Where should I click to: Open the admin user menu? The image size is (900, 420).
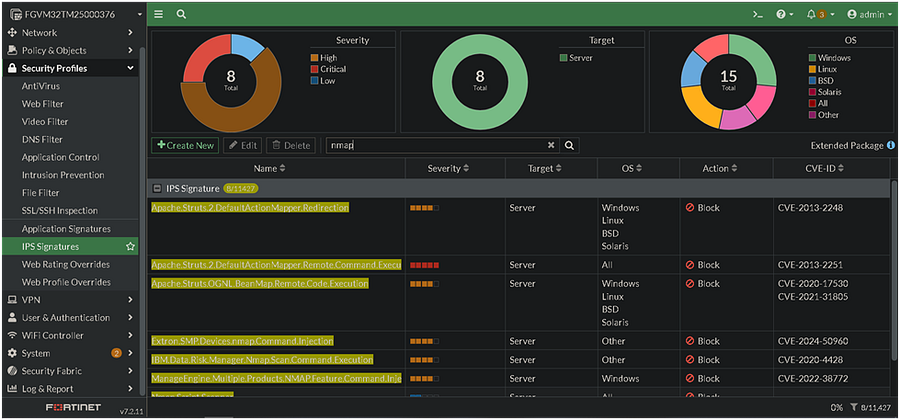(x=869, y=15)
